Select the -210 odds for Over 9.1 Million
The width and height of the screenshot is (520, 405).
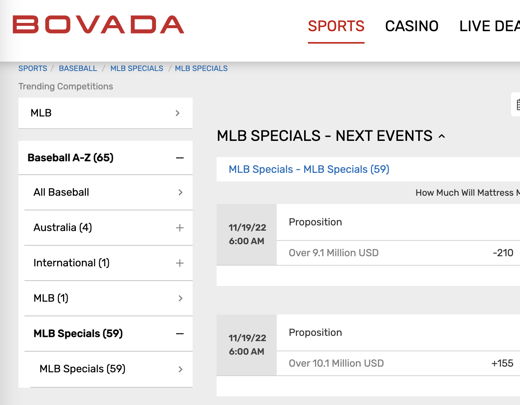pyautogui.click(x=503, y=253)
